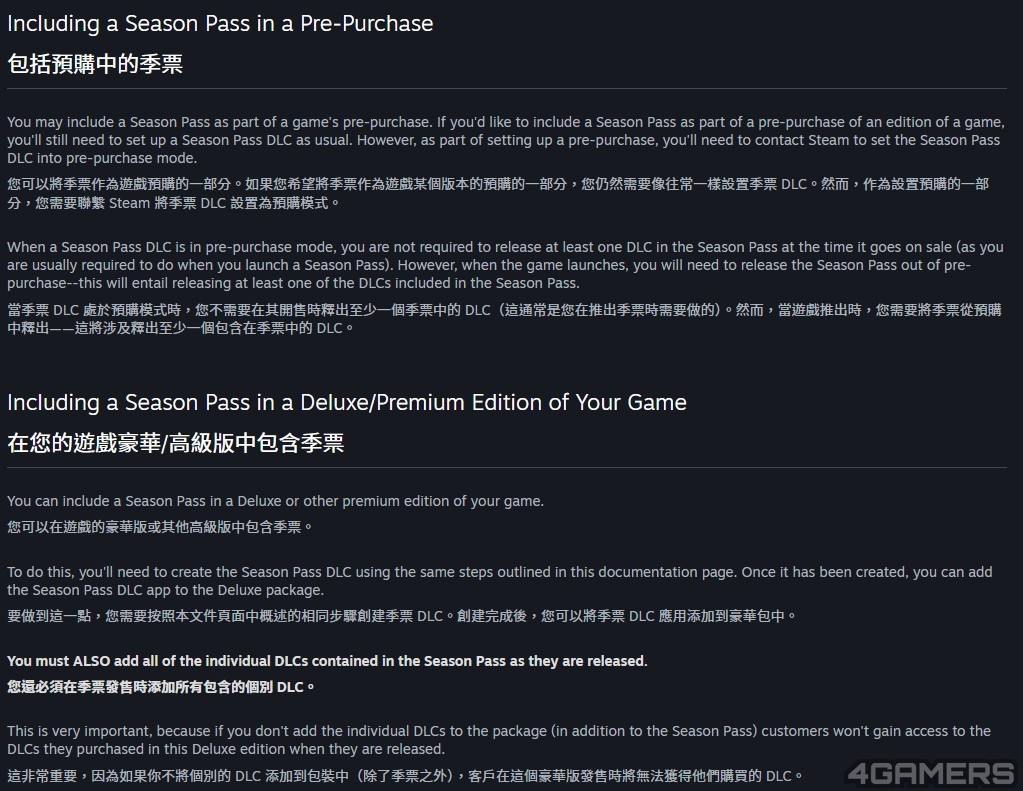Image resolution: width=1023 pixels, height=791 pixels.
Task: Click the divider line below '在您的遊戲豪華/高級版中包含季票'
Action: 507,468
